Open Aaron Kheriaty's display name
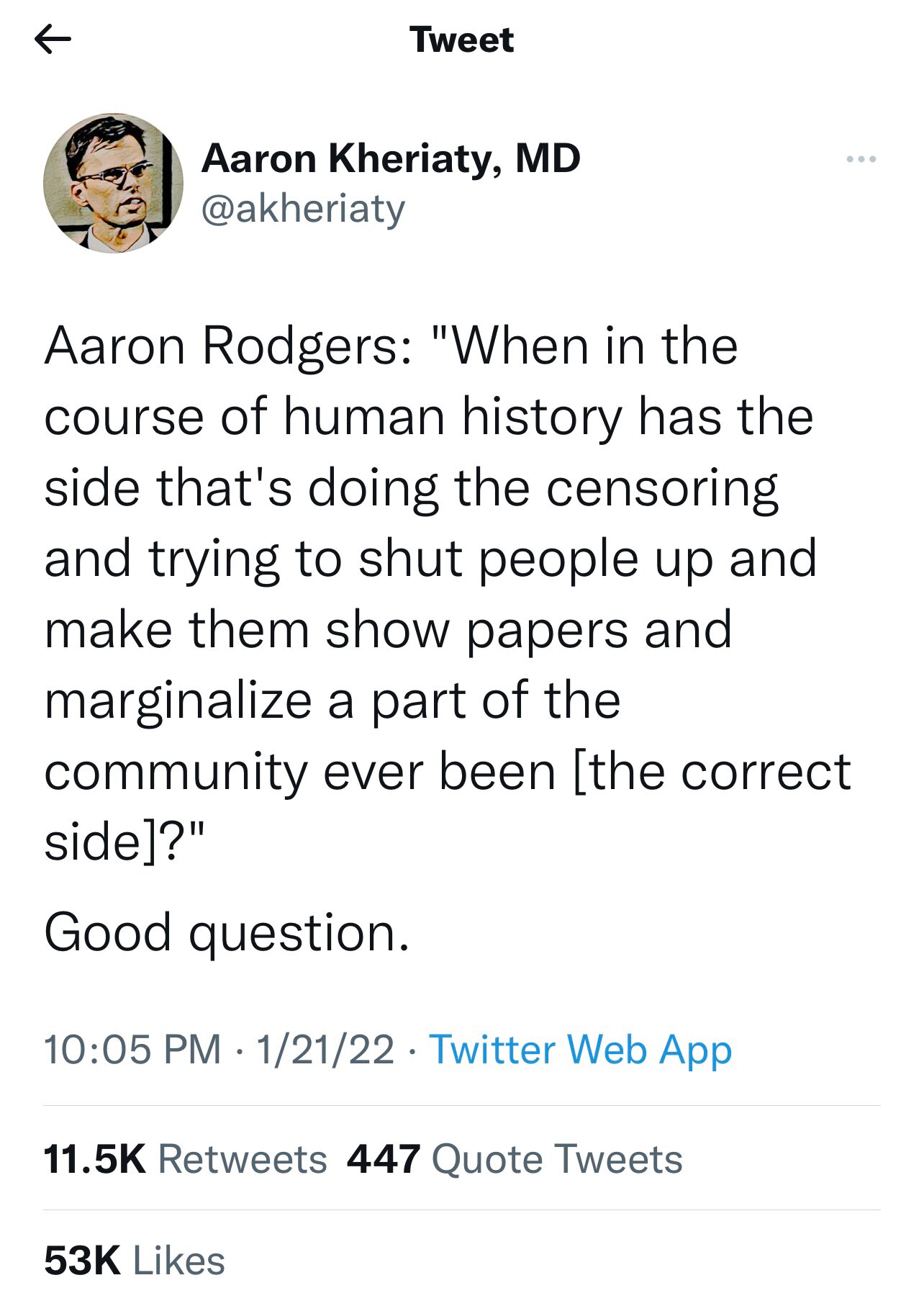924x1306 pixels. (x=394, y=160)
